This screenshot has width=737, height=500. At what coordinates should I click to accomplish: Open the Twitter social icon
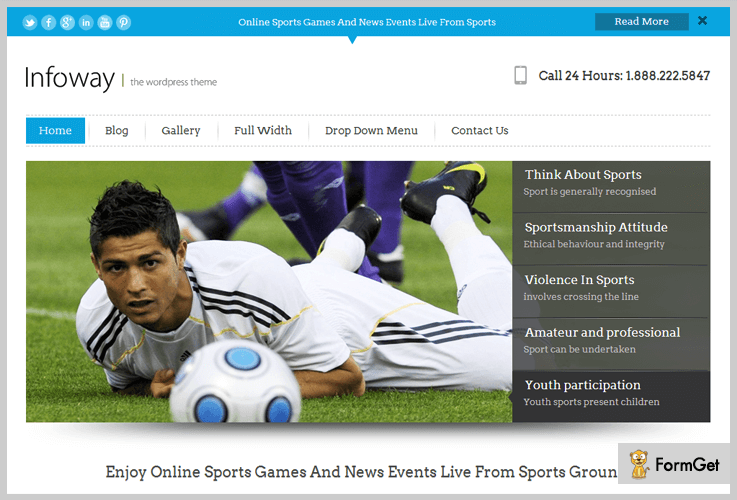click(30, 22)
